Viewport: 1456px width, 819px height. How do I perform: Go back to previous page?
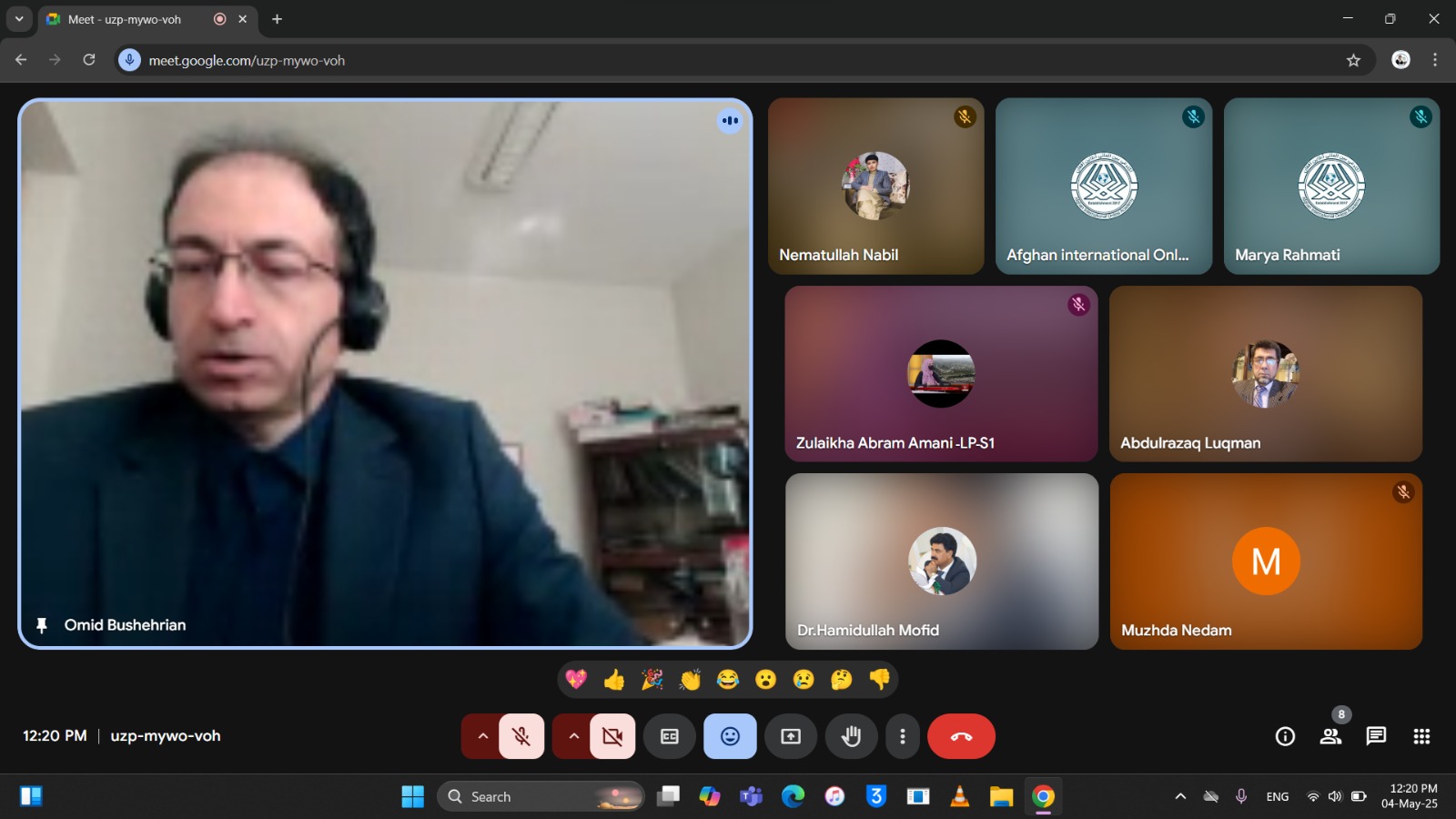point(21,60)
